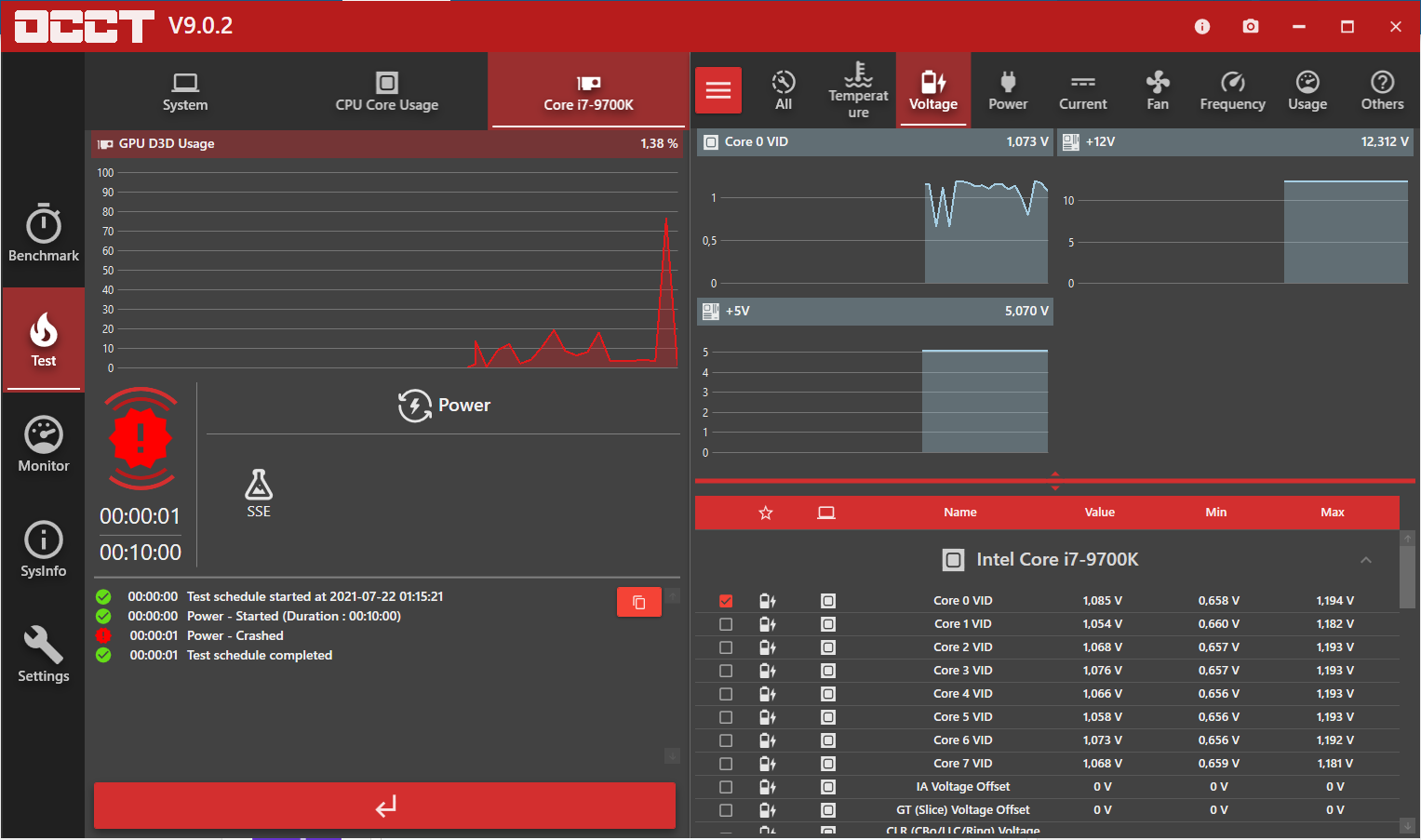Select the Core i7-9700K graph tab
Viewport: 1421px width, 840px height.
(x=588, y=91)
